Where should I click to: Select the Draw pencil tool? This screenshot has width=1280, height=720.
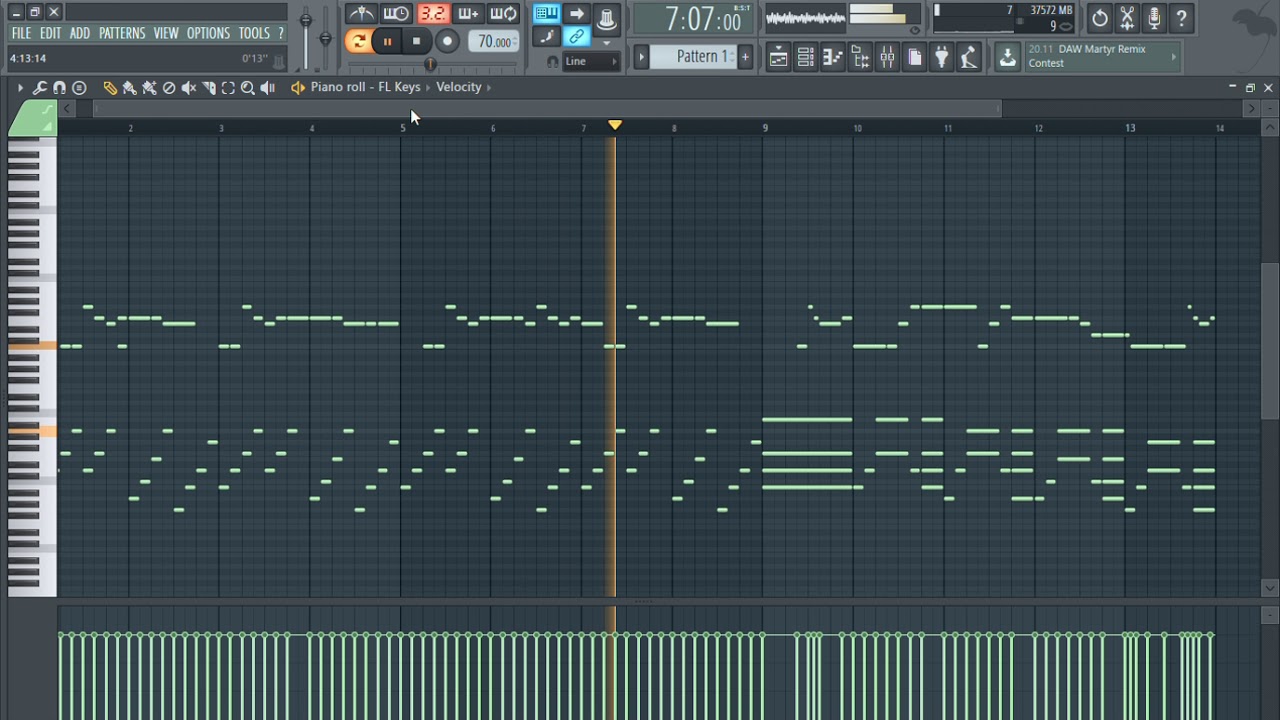110,88
